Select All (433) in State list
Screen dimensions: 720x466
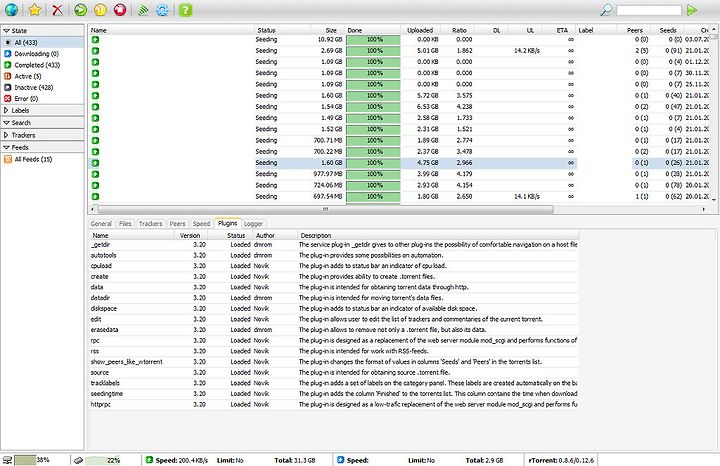pos(42,42)
